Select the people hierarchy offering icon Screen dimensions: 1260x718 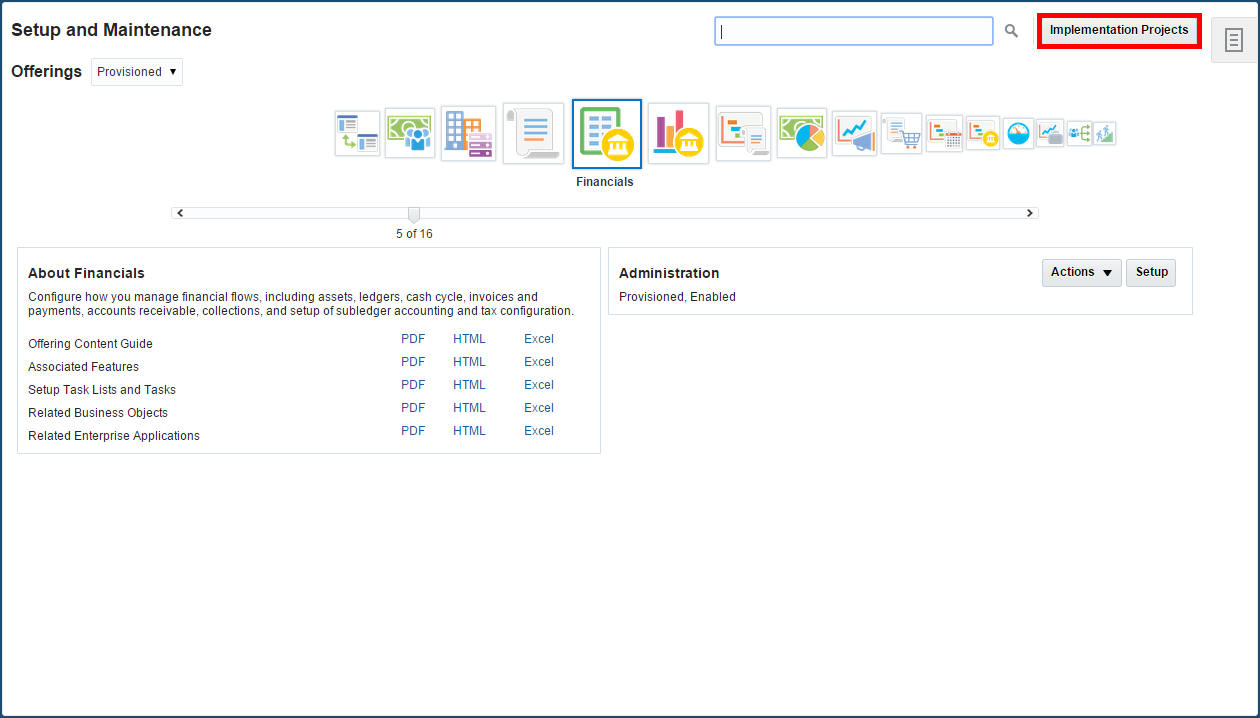coord(1079,134)
